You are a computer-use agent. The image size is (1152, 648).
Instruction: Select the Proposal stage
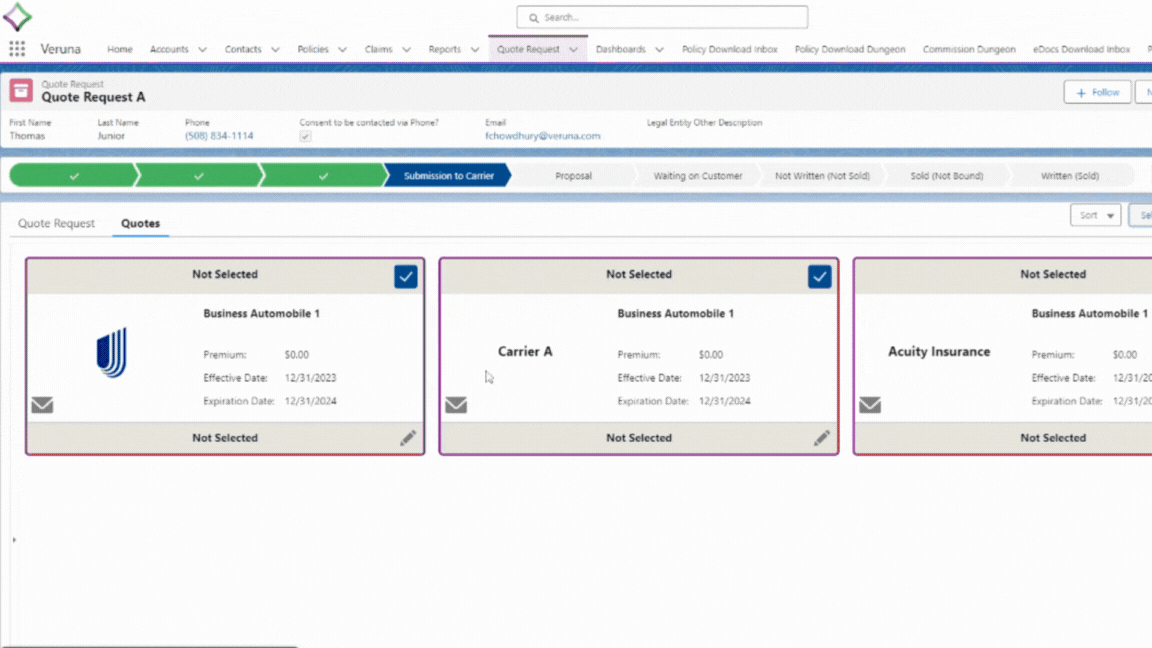click(573, 176)
